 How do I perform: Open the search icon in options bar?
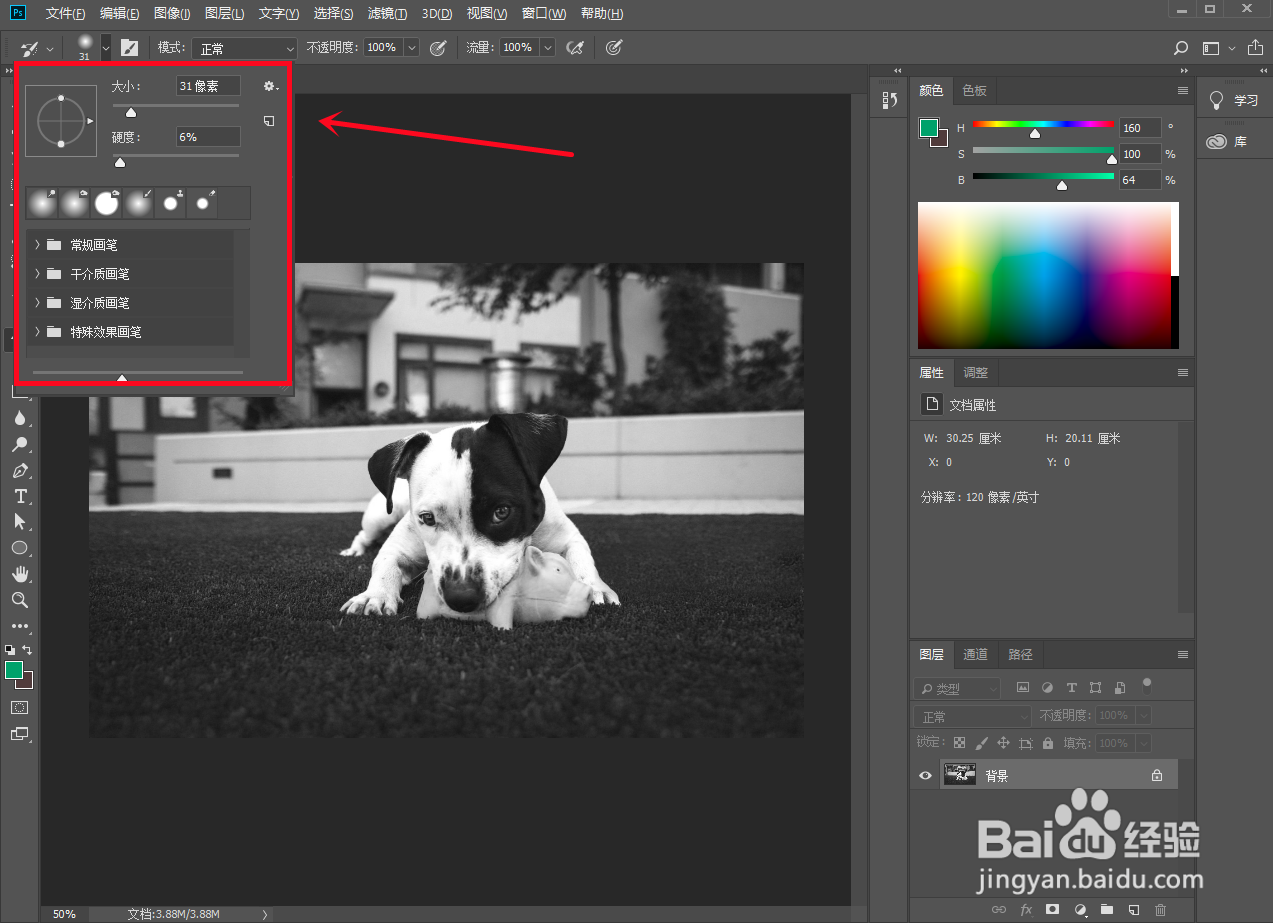pos(1181,48)
